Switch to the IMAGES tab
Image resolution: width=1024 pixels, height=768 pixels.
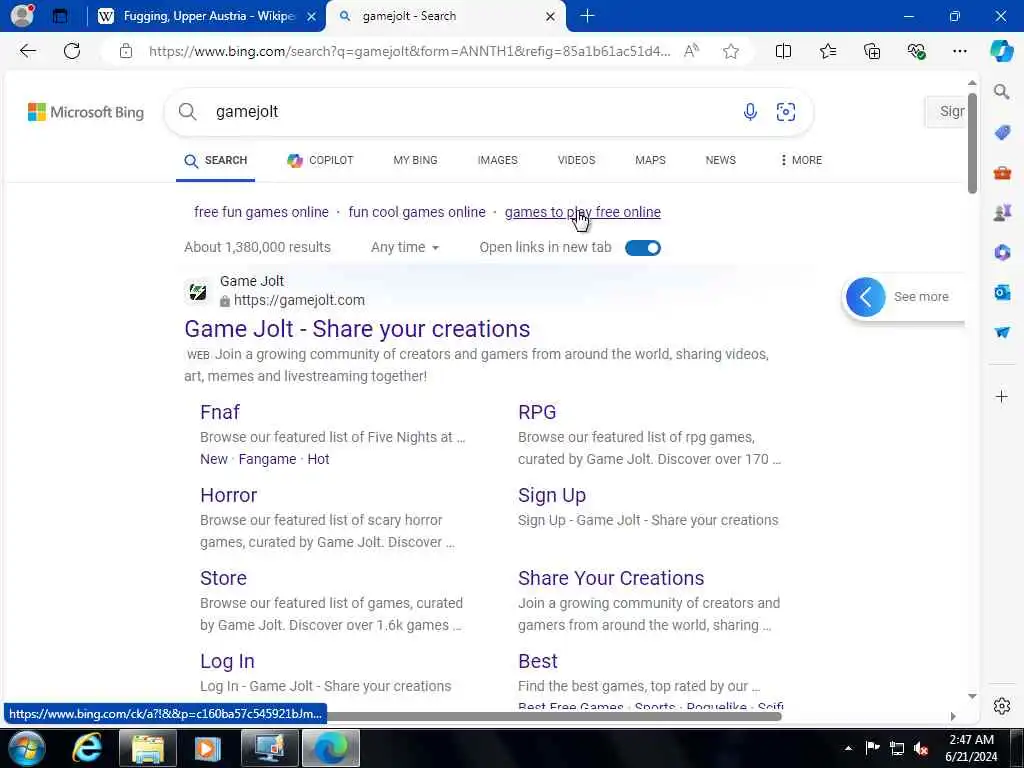pos(498,160)
